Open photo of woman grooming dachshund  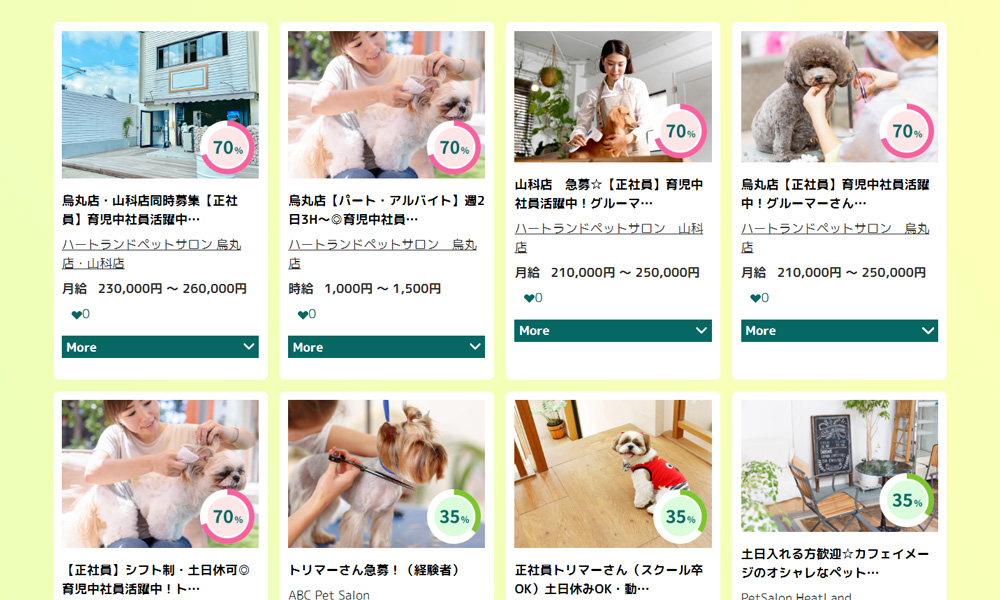(x=613, y=96)
